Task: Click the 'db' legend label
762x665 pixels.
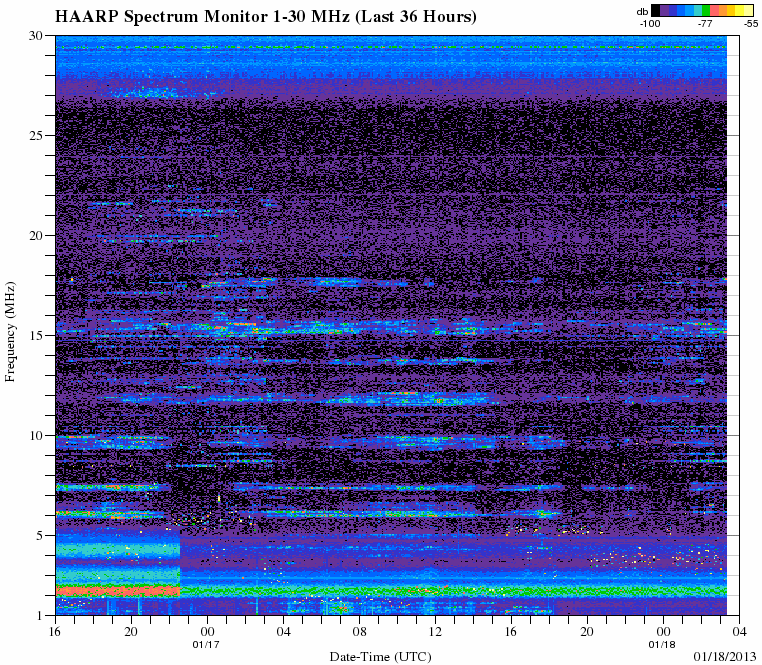Action: (642, 12)
